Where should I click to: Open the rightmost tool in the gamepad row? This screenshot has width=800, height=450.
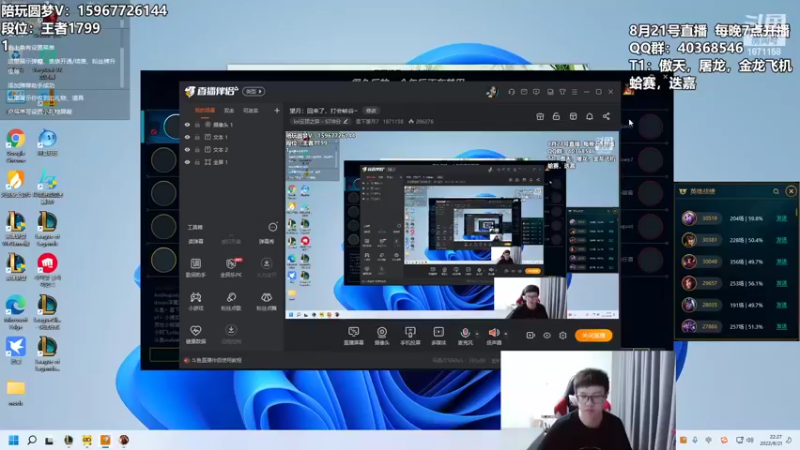pos(266,301)
